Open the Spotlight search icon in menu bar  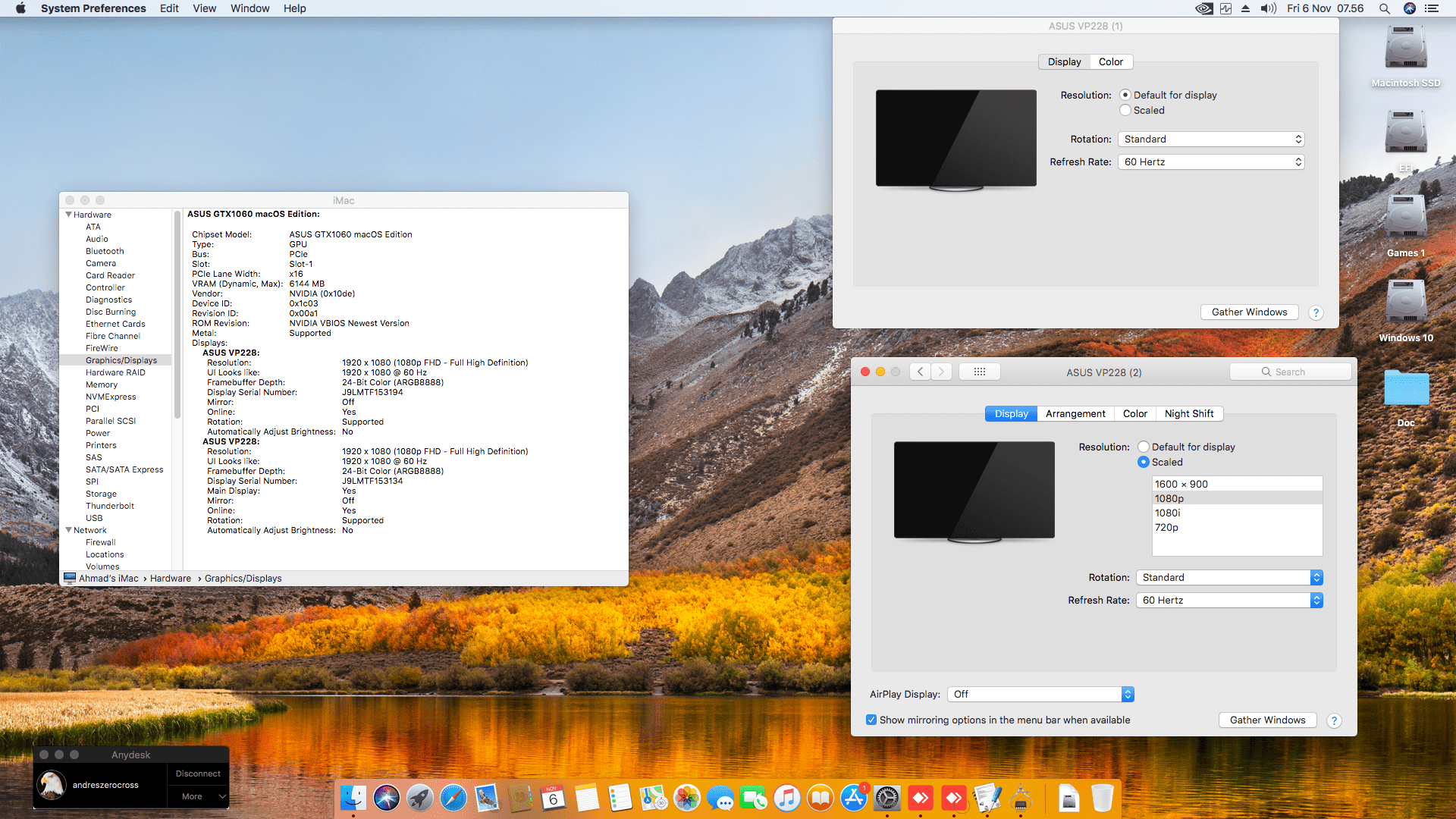tap(1385, 8)
